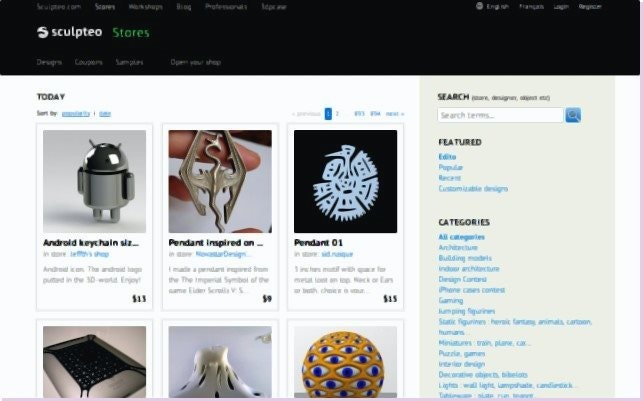Viewport: 643px width, 401px height.
Task: Open the Workshops menu item
Action: [x=145, y=7]
